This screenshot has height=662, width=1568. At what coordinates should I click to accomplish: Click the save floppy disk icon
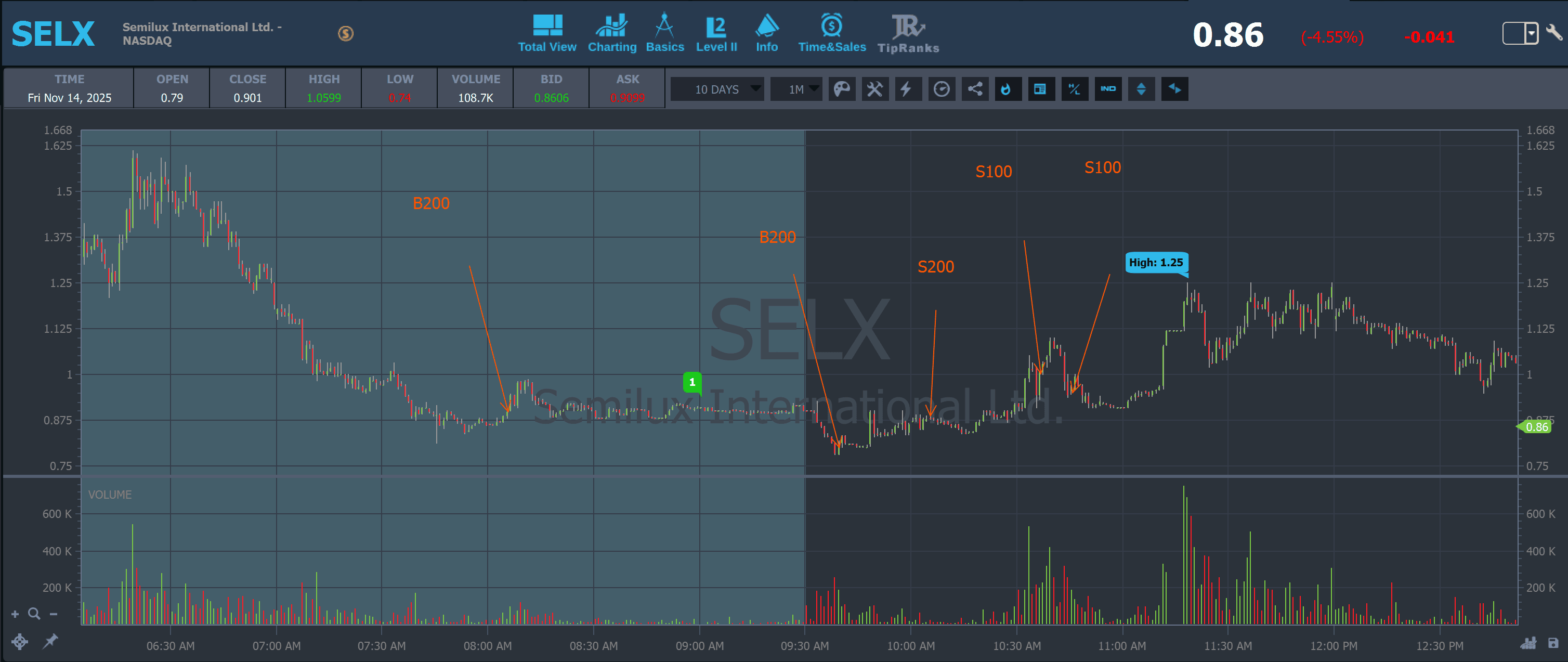pyautogui.click(x=1553, y=643)
